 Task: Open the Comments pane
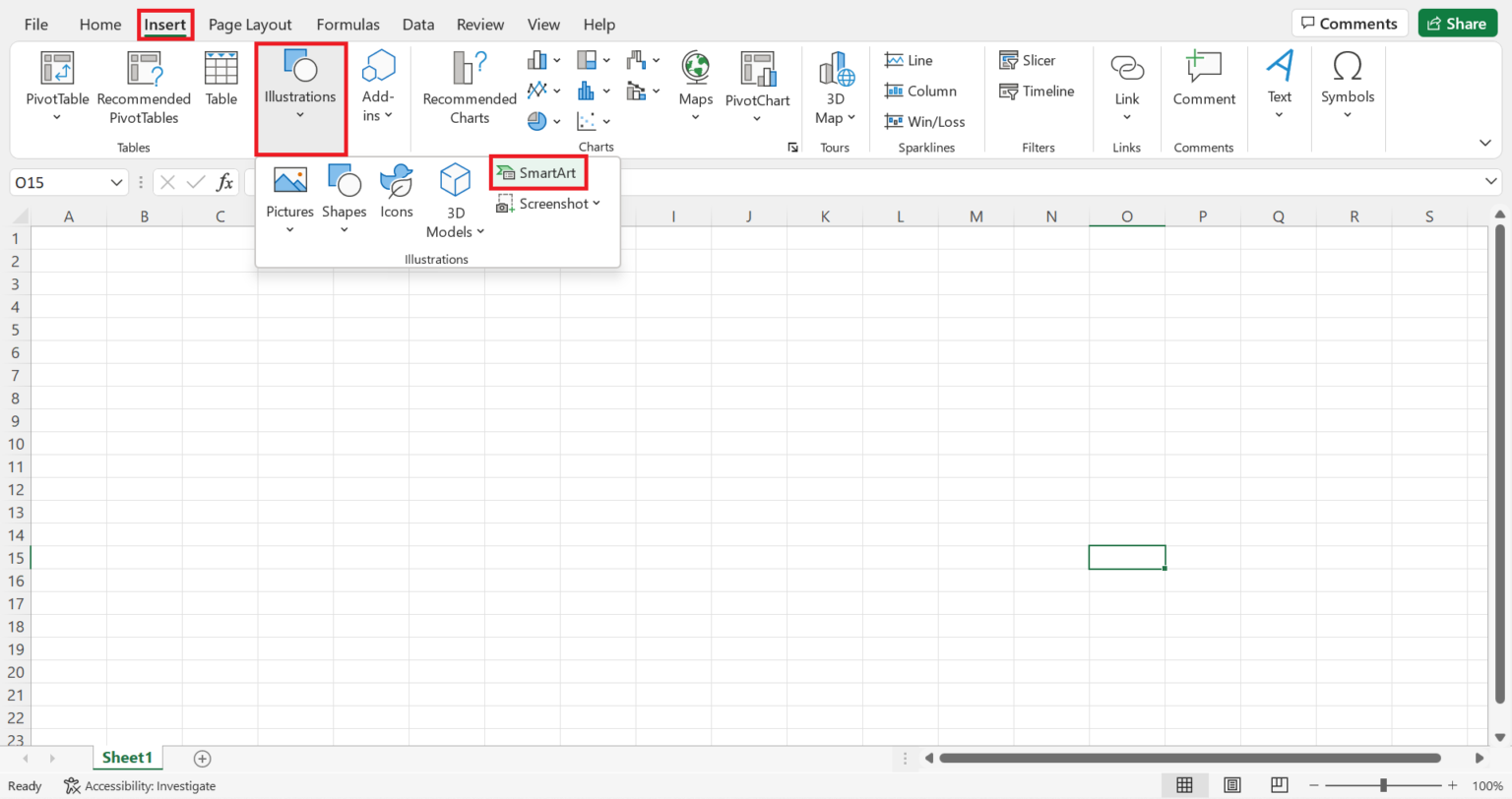point(1350,23)
